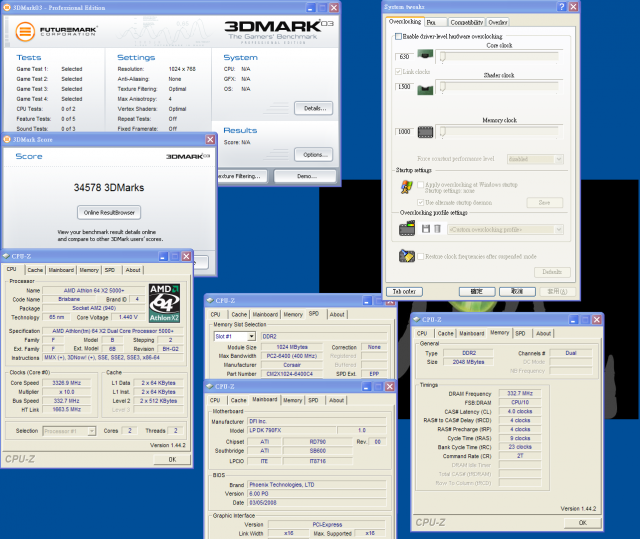This screenshot has width=640, height=539.
Task: Click the Windows startup settings icon
Action: coord(407,187)
